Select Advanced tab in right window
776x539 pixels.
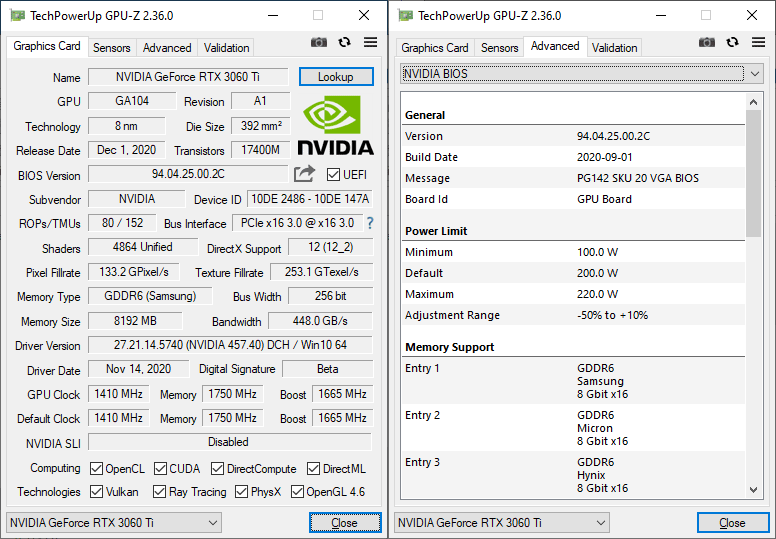coord(555,47)
